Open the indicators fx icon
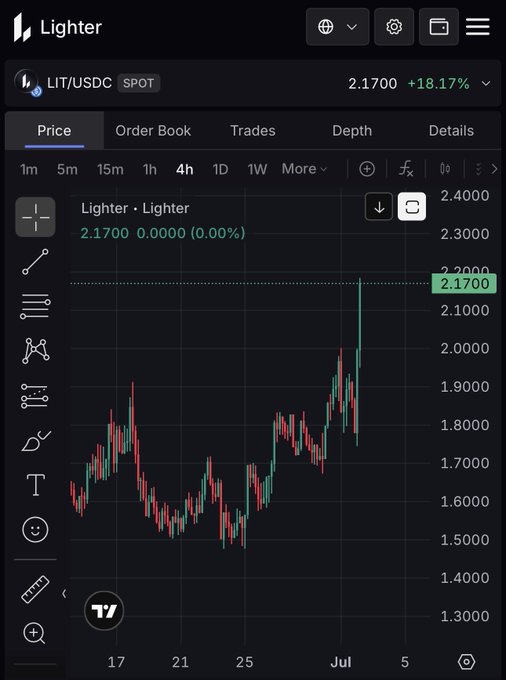Viewport: 506px width, 680px height. (x=406, y=169)
